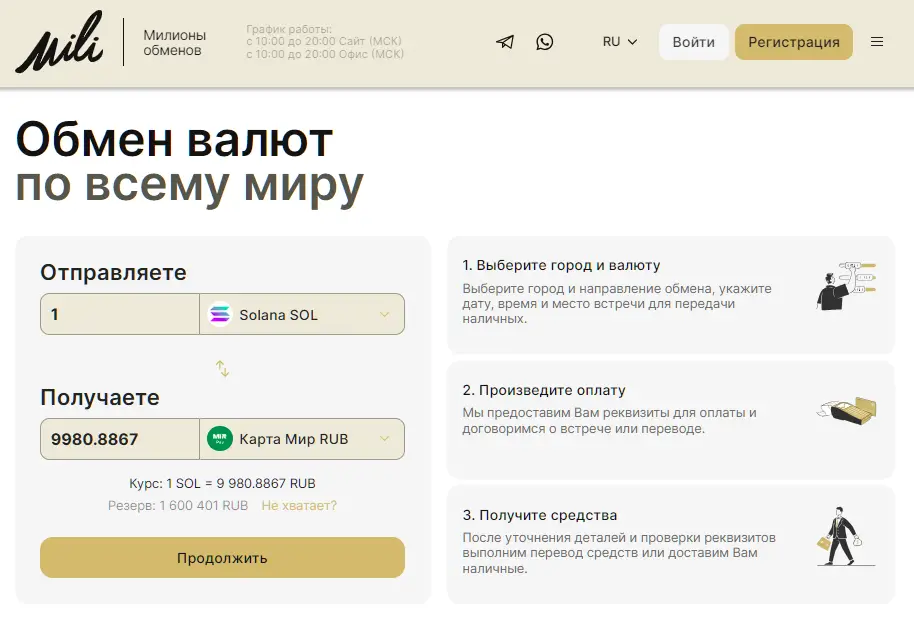Focus the send amount input field
Viewport: 914px width, 618px height.
(120, 315)
